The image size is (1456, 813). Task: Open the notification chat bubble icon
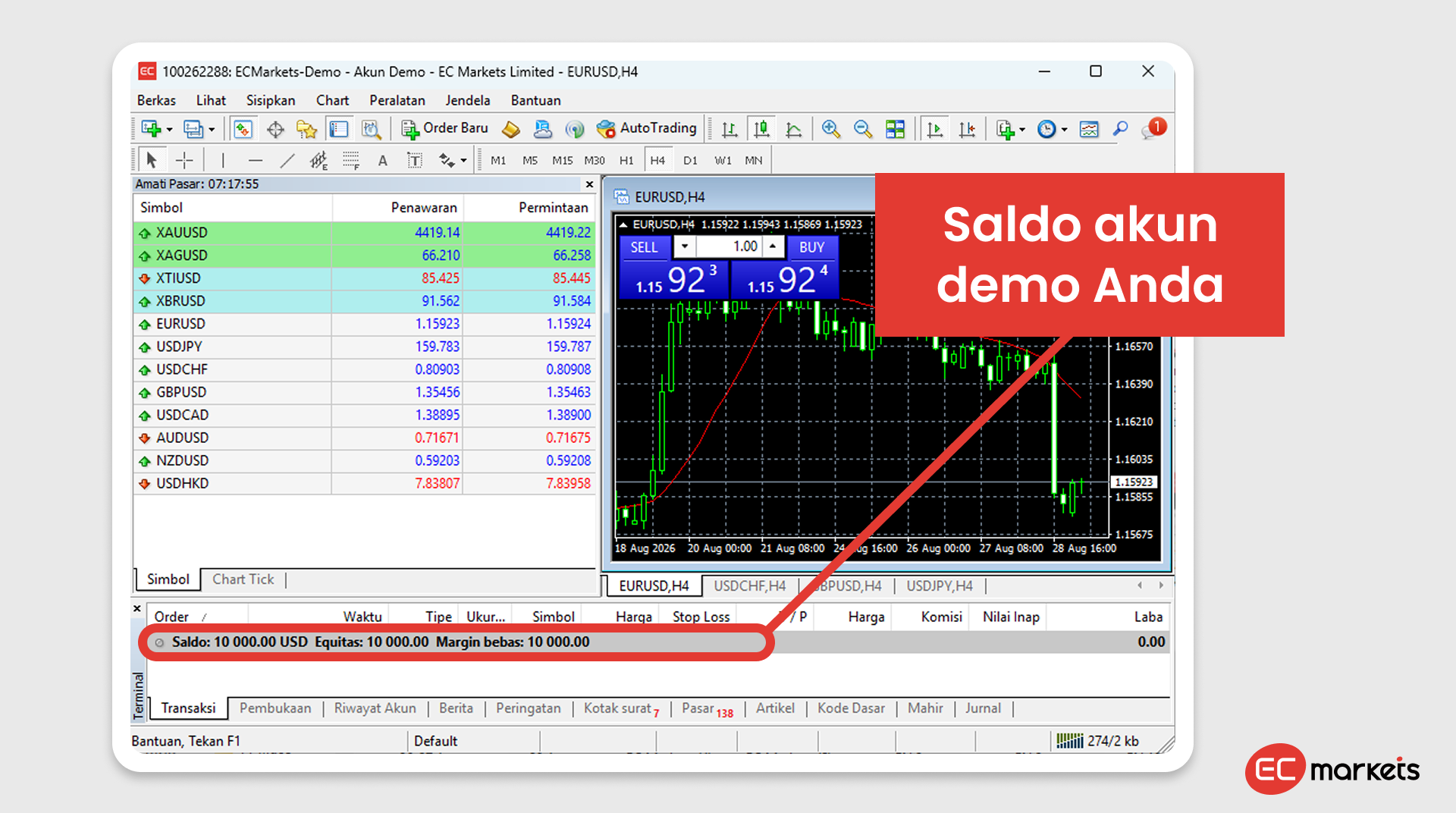point(1153,128)
